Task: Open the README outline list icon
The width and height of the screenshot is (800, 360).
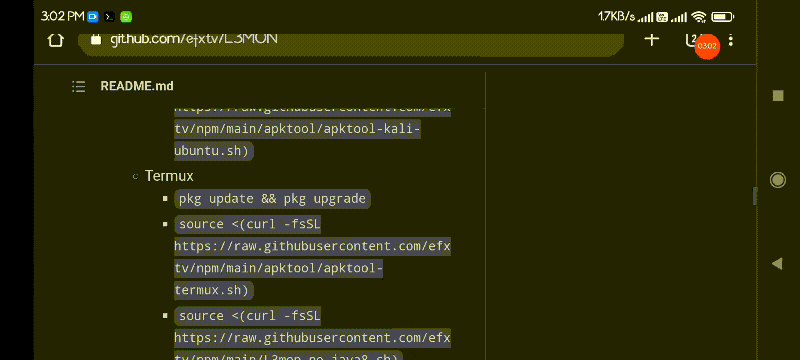Action: tap(78, 86)
